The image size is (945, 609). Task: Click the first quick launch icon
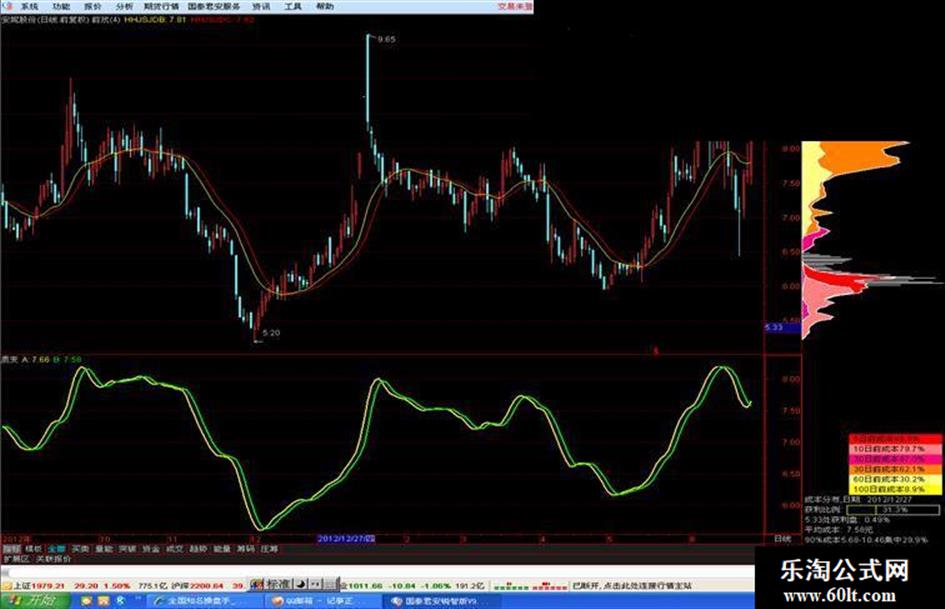(87, 601)
